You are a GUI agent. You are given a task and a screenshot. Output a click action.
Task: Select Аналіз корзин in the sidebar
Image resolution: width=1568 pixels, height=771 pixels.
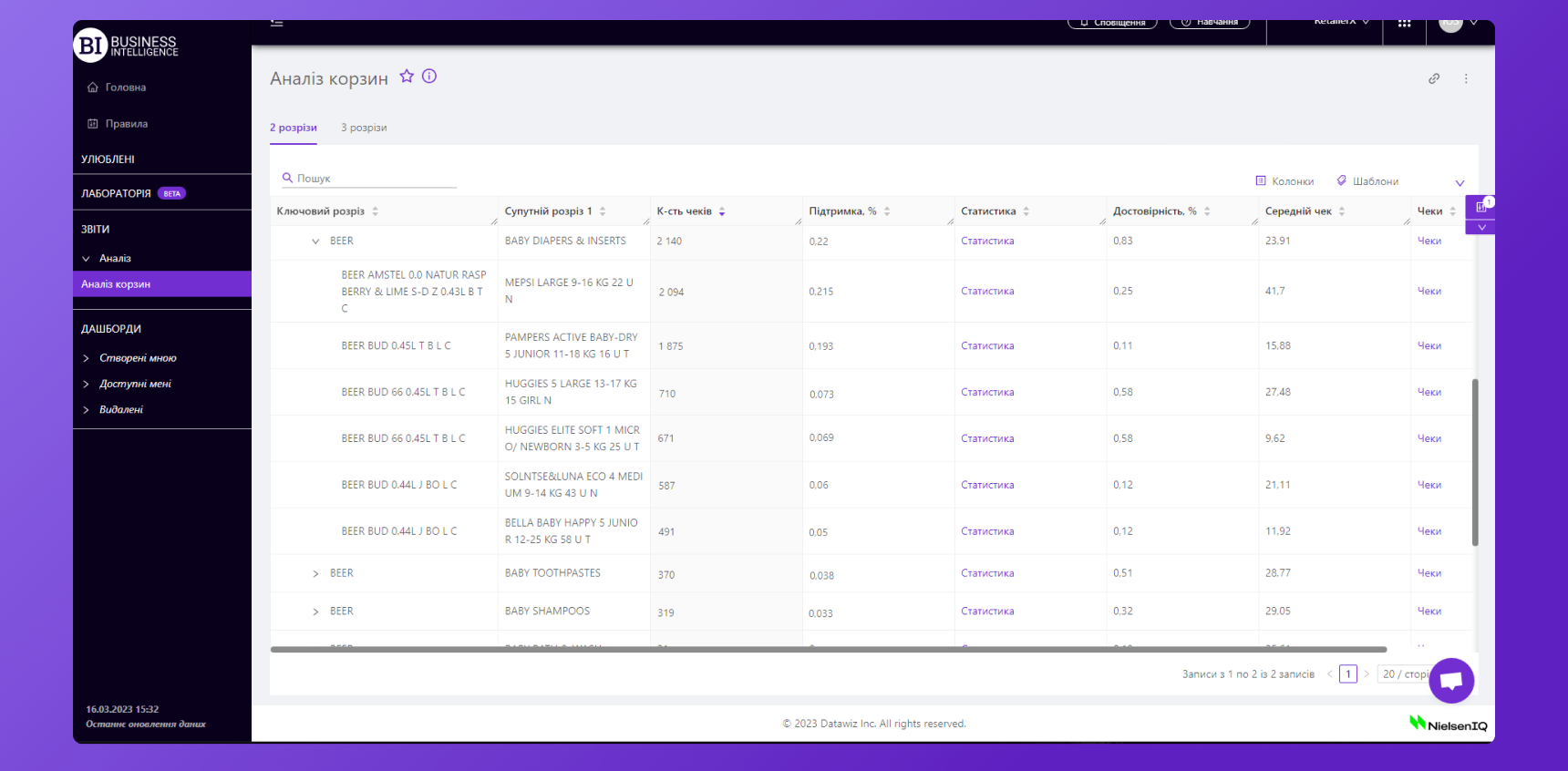162,284
